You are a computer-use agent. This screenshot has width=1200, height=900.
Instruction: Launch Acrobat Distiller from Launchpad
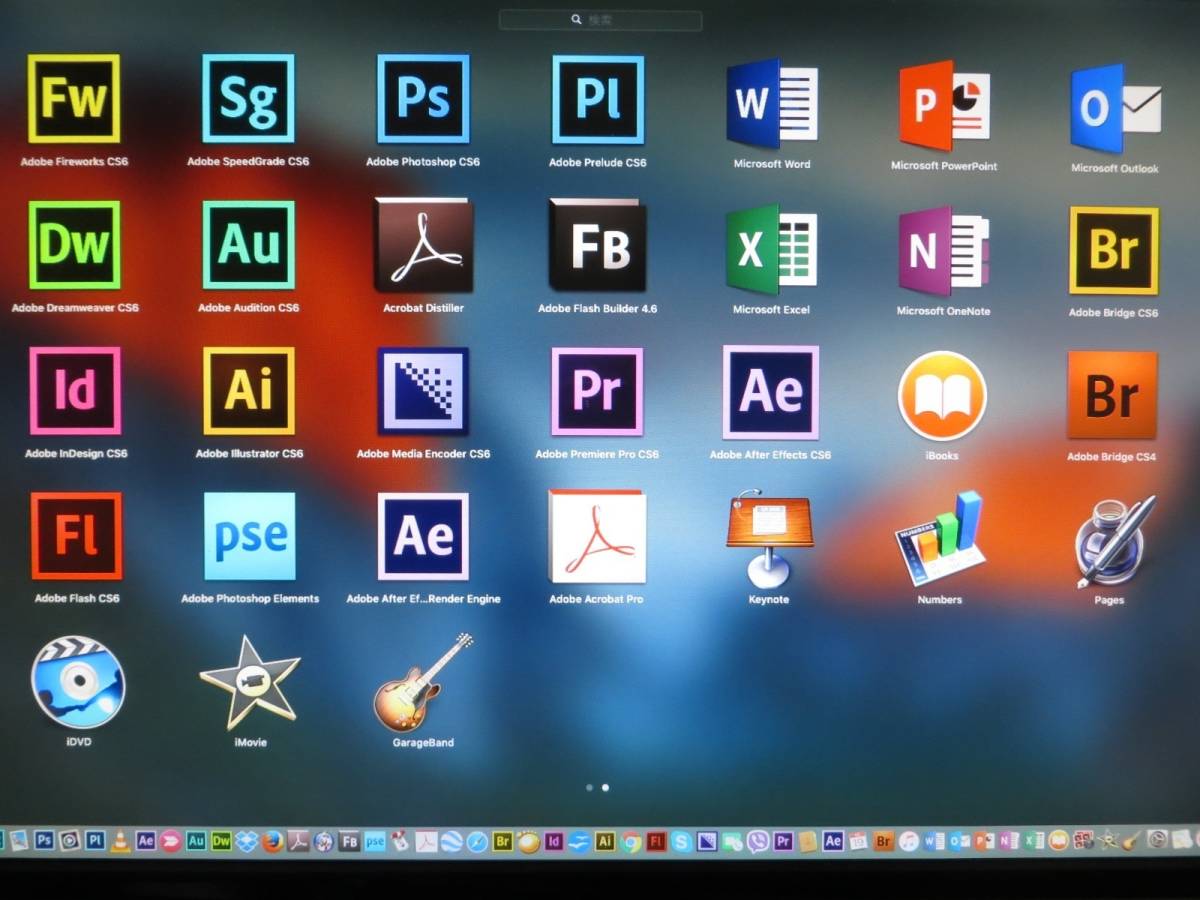point(423,244)
